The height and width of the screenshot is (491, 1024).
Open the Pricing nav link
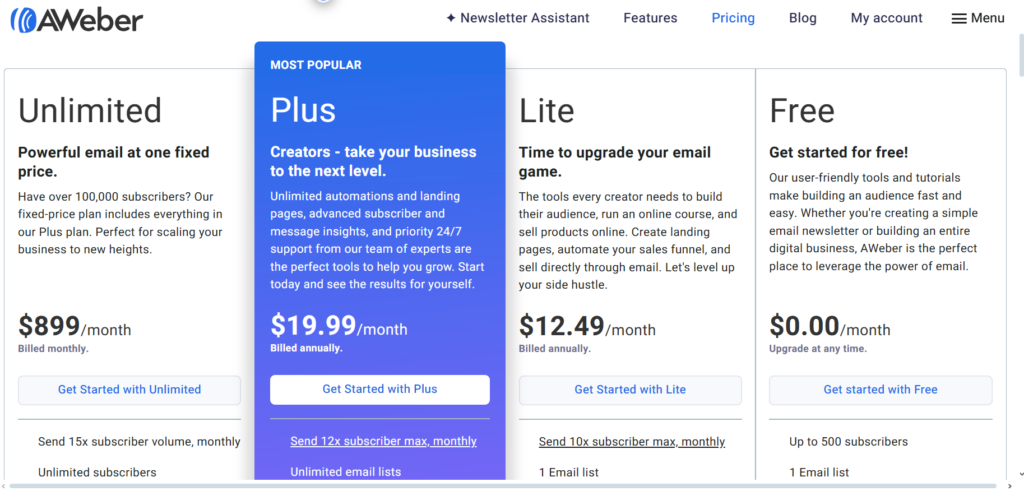tap(733, 18)
